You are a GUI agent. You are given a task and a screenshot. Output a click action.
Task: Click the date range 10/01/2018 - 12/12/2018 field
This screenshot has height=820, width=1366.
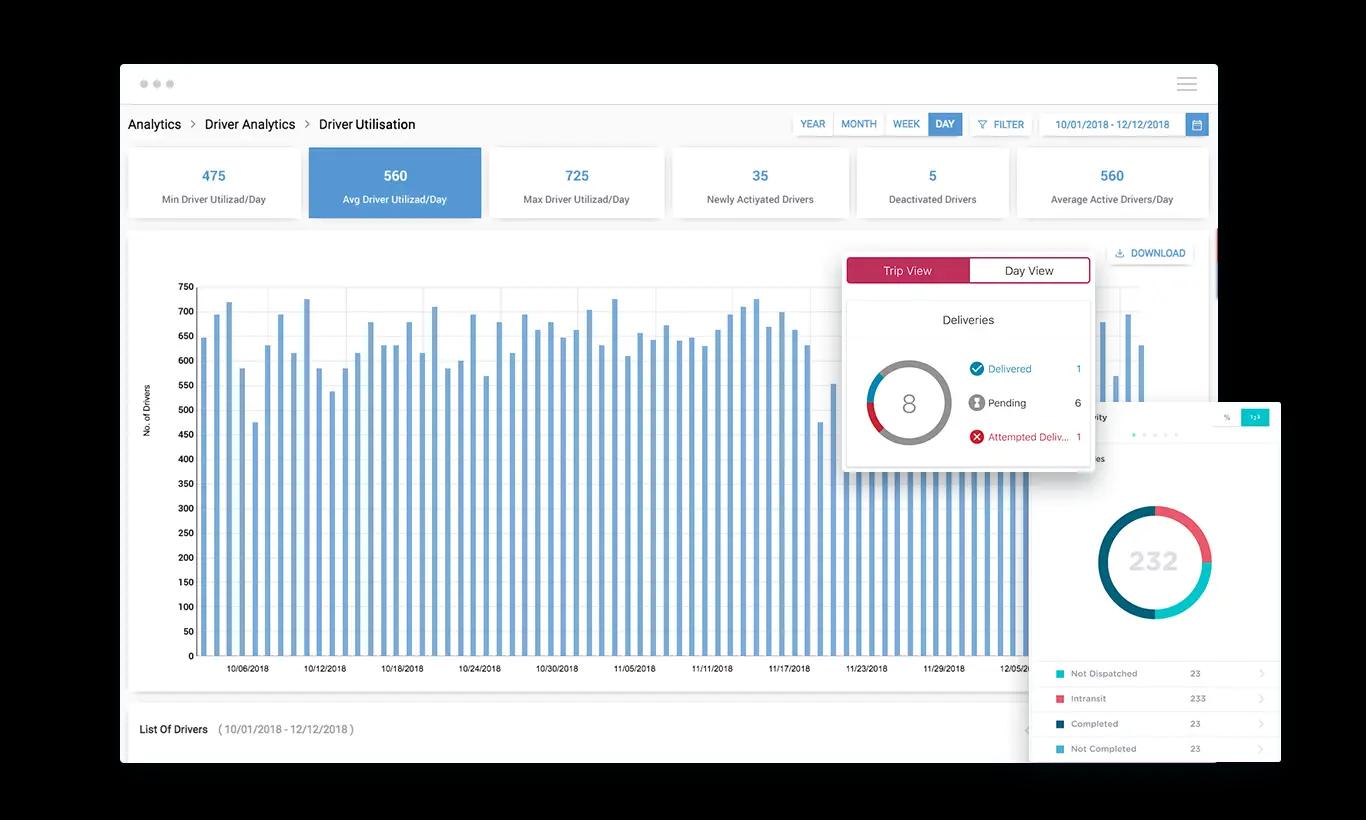pos(1112,125)
